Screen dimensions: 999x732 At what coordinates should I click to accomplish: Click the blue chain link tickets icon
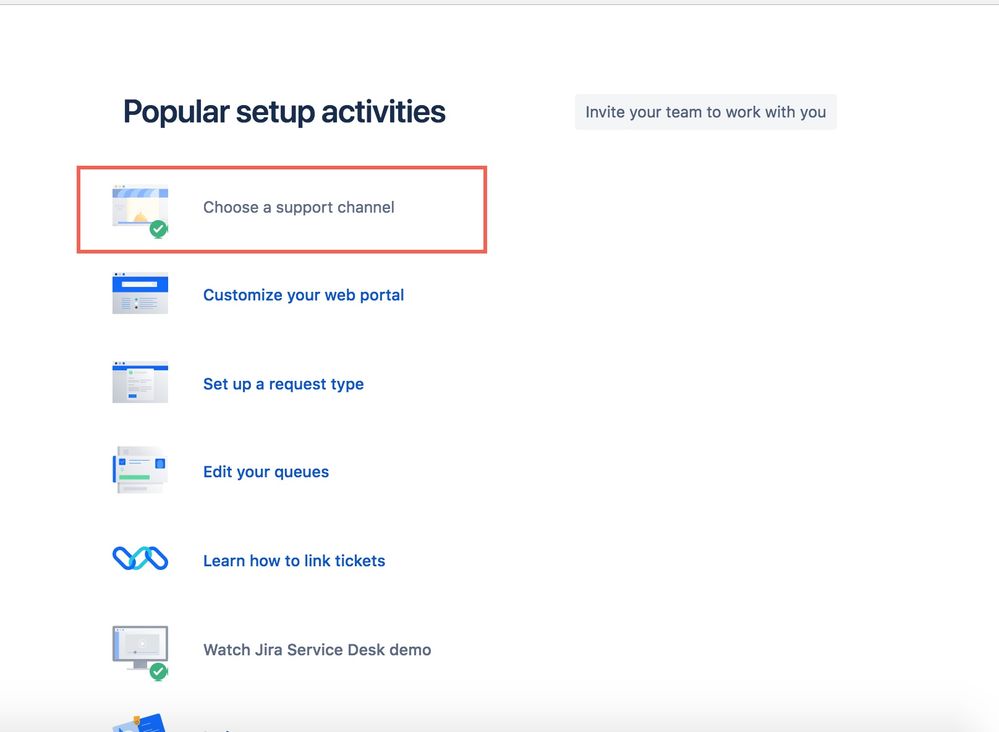[140, 558]
